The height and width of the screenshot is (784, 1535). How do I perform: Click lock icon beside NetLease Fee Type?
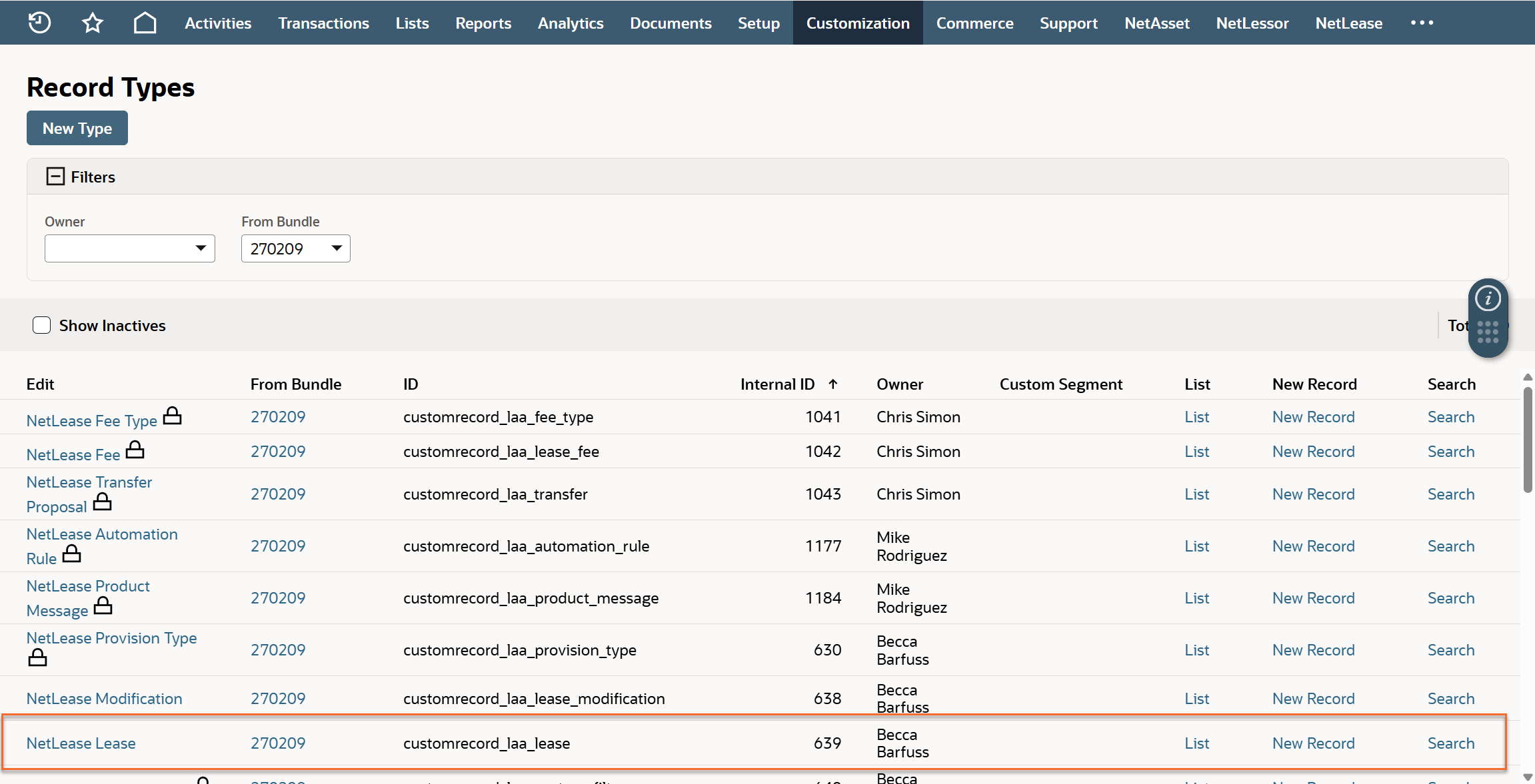point(173,416)
